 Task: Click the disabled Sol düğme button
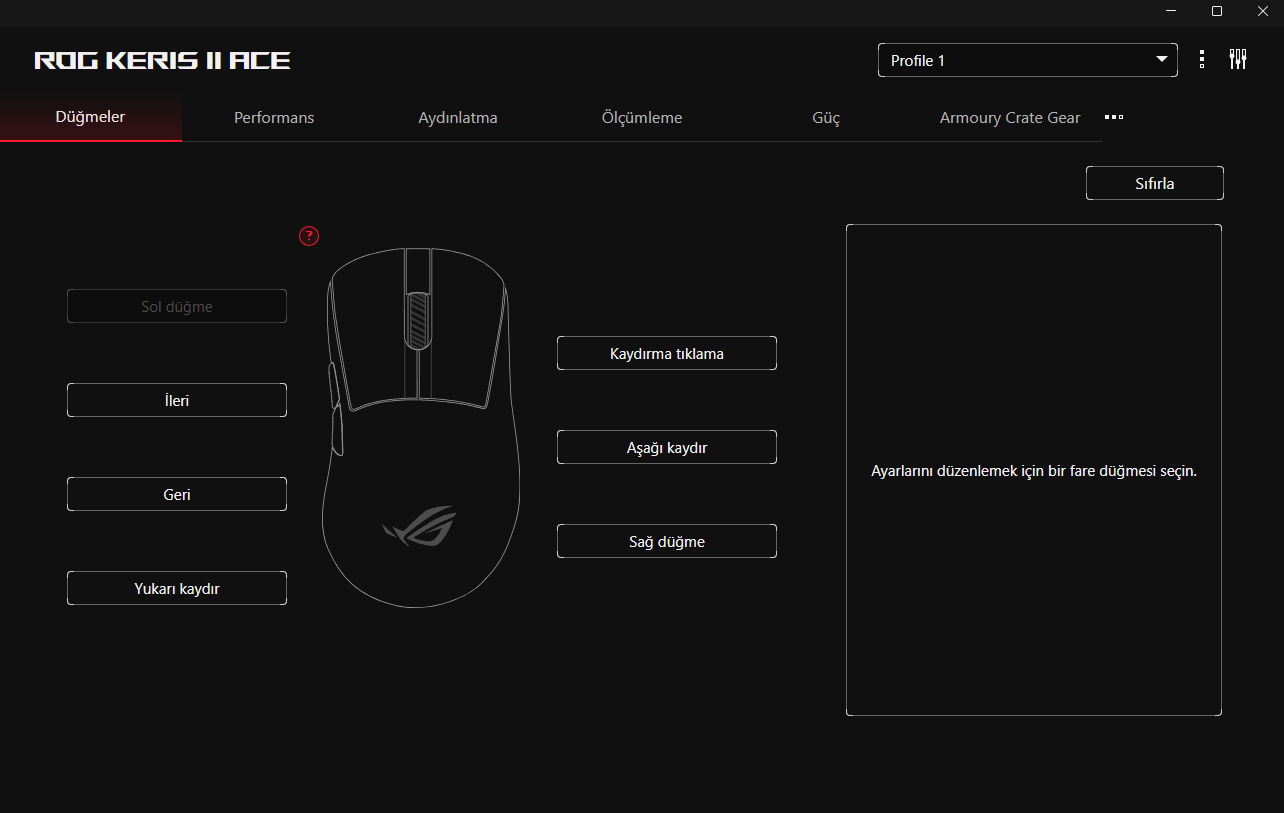(177, 306)
